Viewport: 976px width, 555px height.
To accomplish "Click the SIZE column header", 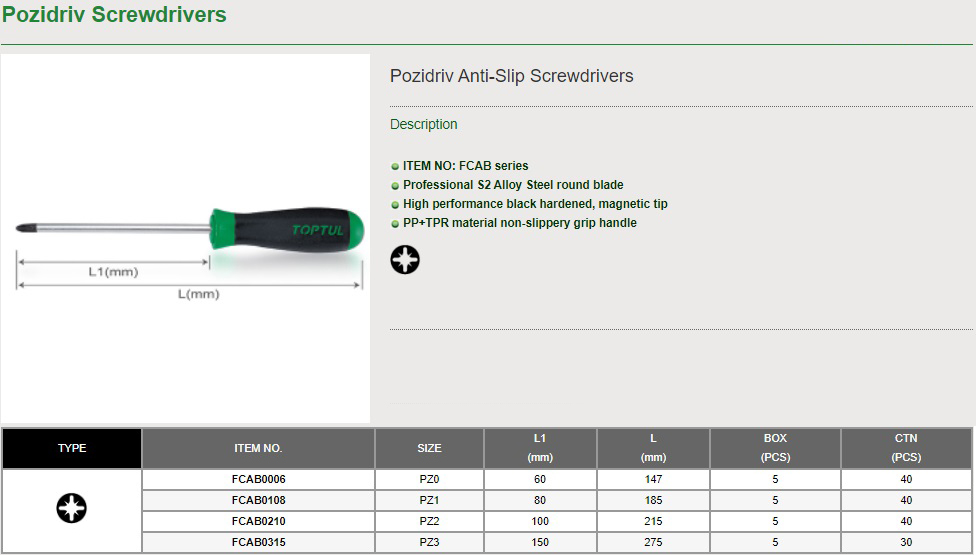I will 429,448.
